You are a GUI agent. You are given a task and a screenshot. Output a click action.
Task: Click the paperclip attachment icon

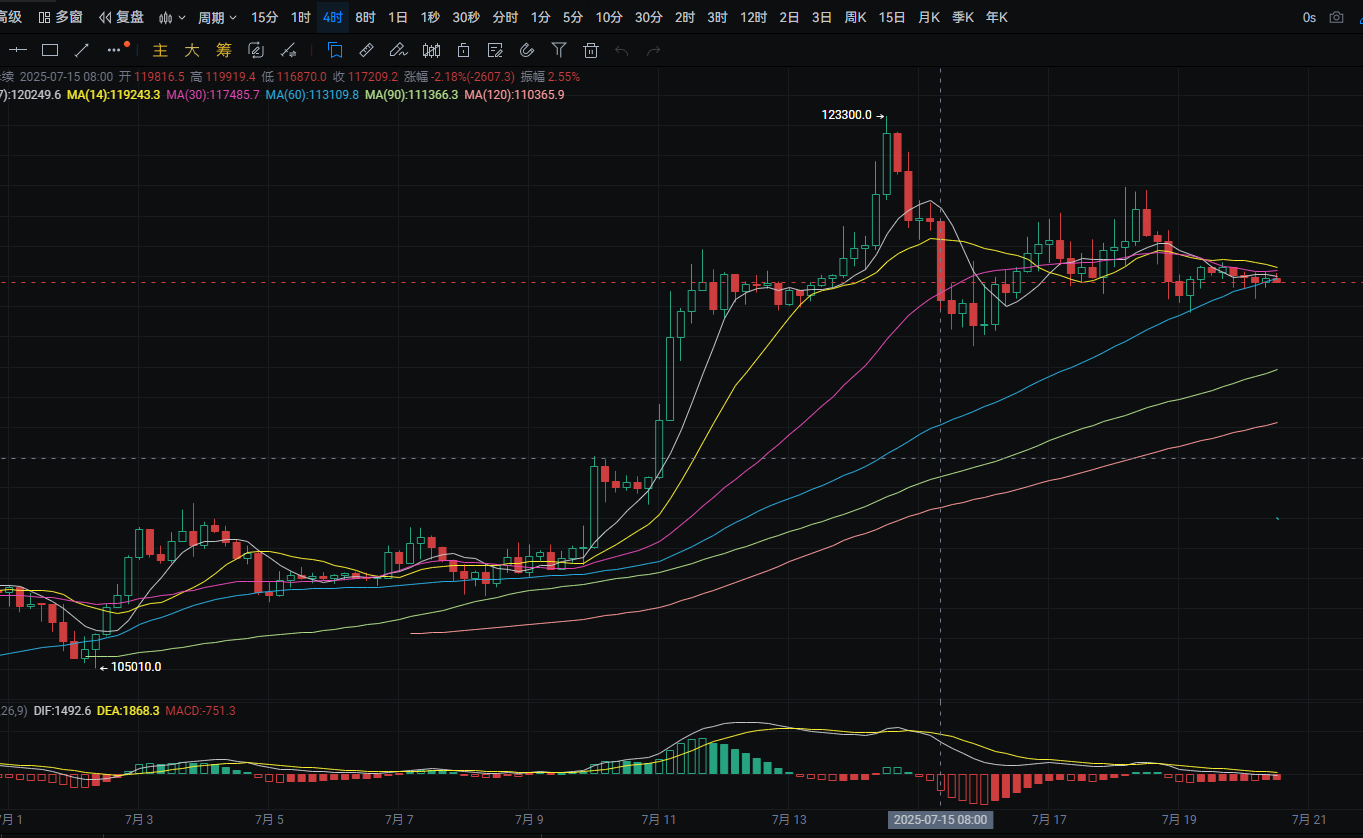click(527, 50)
